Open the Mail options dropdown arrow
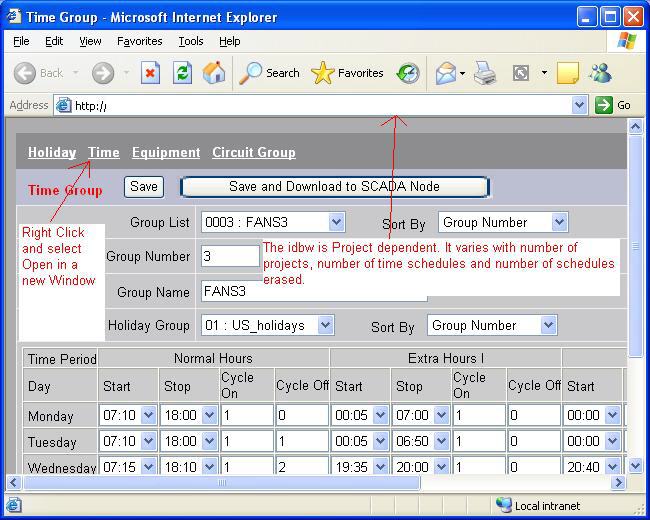 point(462,73)
